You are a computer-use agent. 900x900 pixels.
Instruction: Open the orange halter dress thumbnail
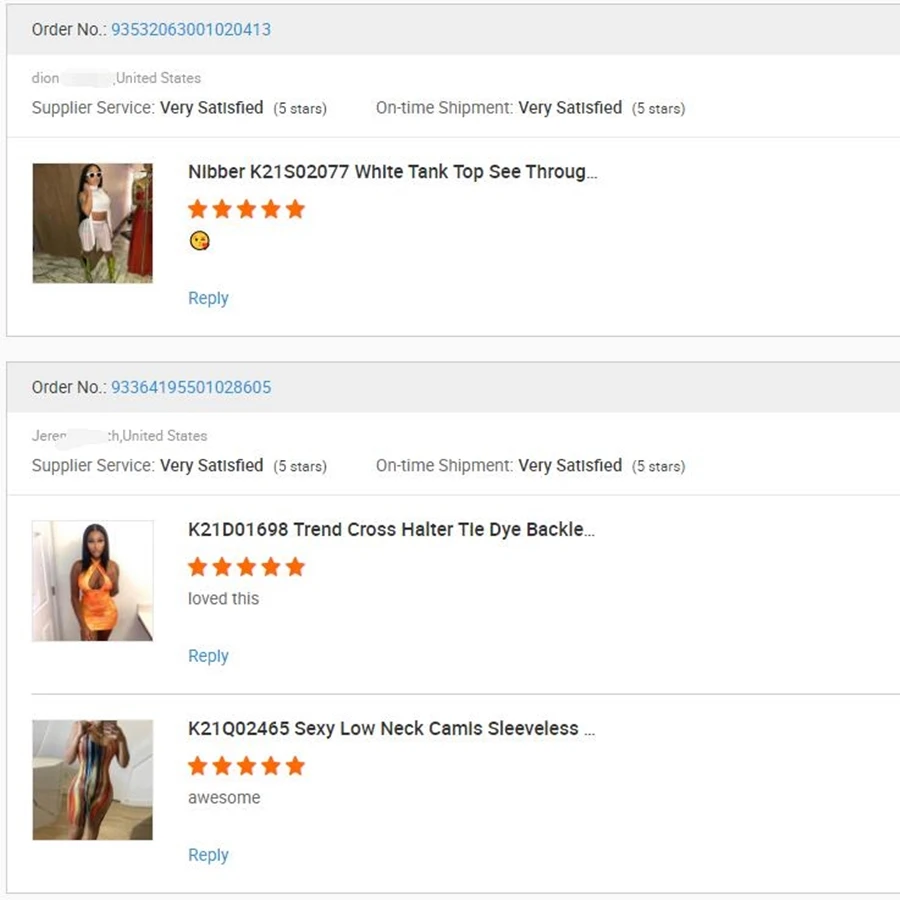[x=93, y=581]
